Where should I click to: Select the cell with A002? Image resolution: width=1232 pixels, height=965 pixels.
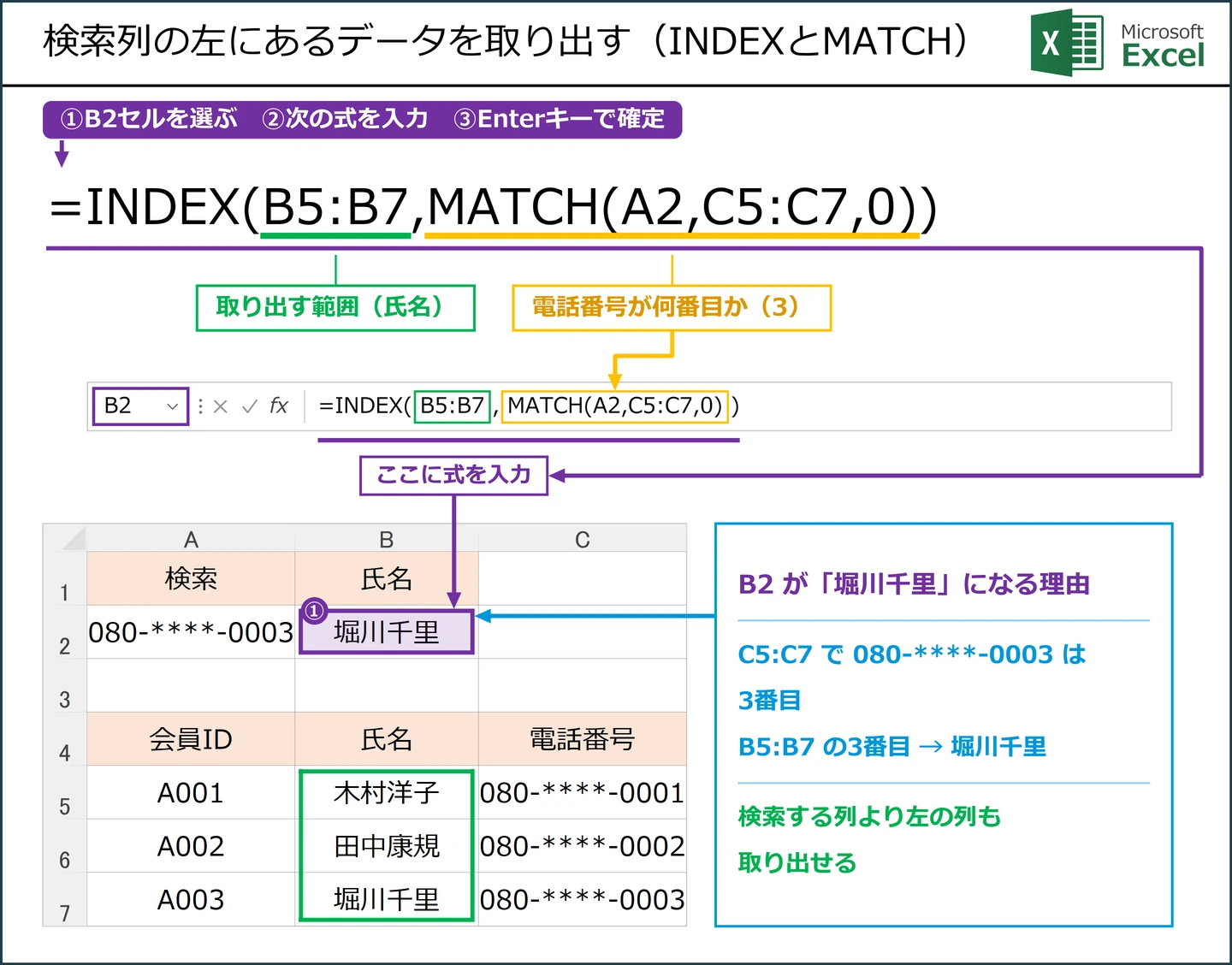[191, 846]
